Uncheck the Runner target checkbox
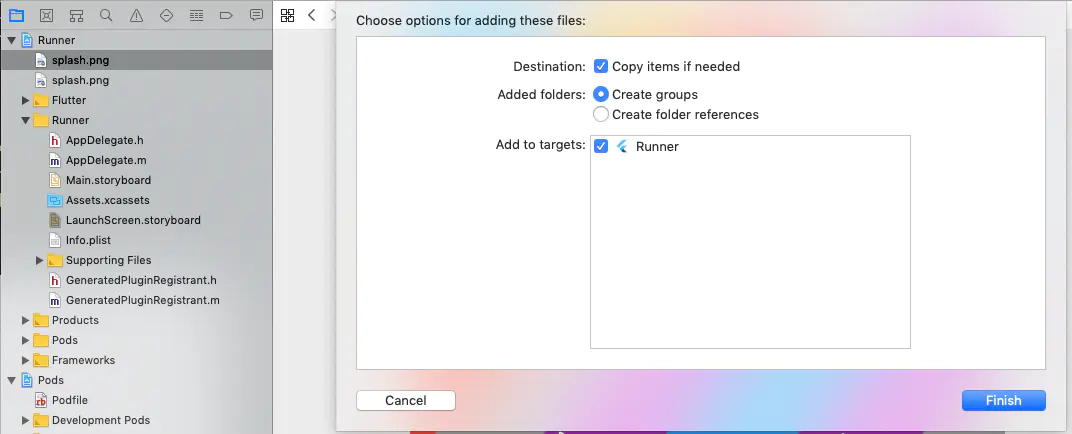This screenshot has width=1072, height=434. (601, 146)
